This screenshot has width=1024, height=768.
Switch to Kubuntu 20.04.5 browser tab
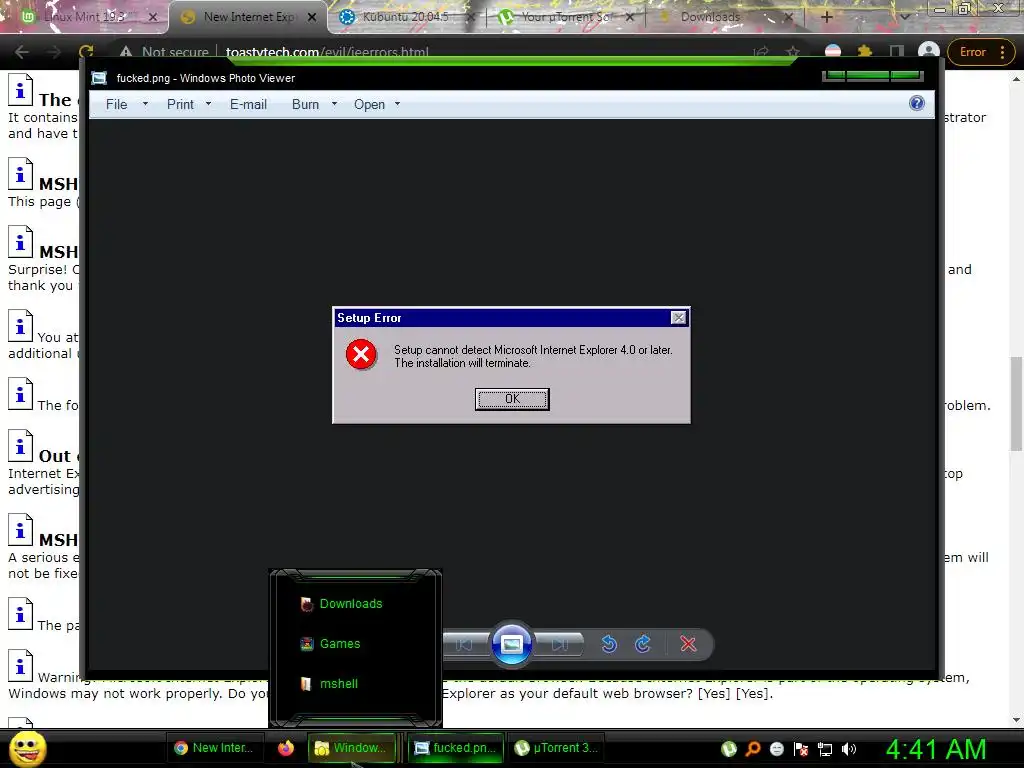click(406, 17)
